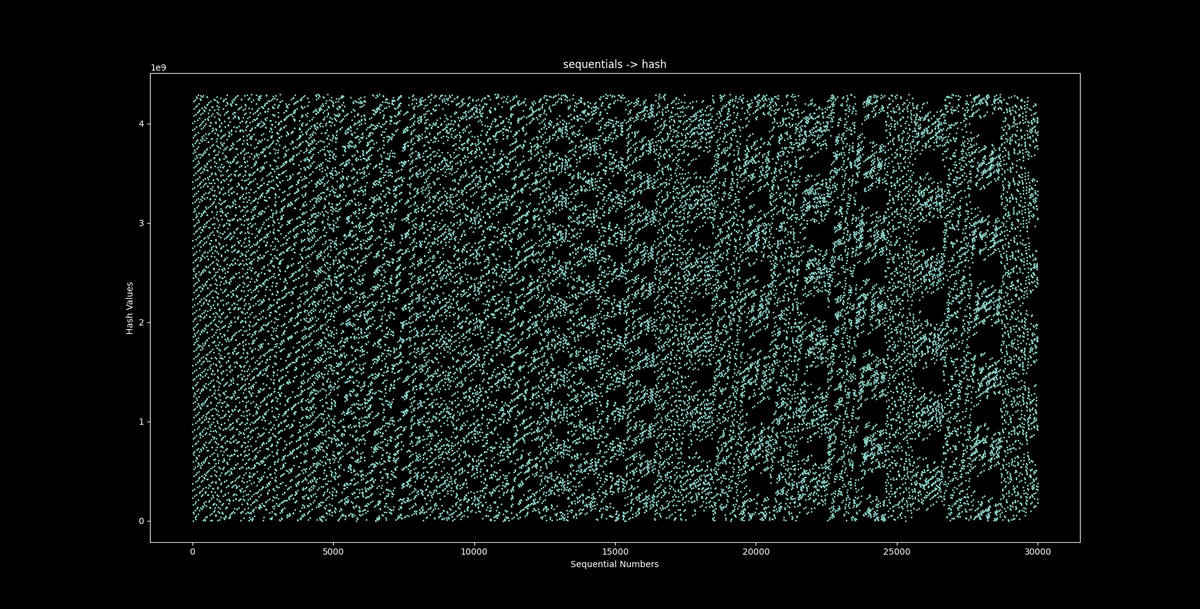The image size is (1200, 609).
Task: Click the y-axis tick label "1"
Action: (143, 421)
